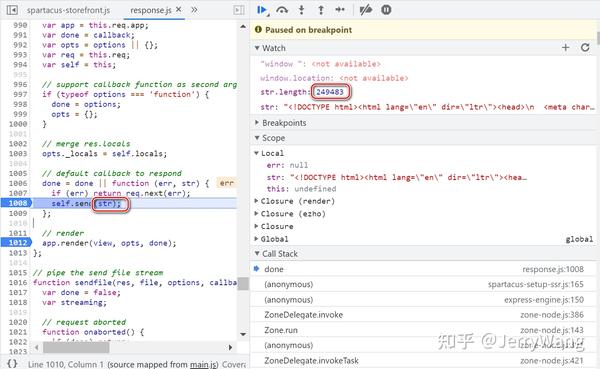
Task: Step over next function call
Action: pos(282,10)
